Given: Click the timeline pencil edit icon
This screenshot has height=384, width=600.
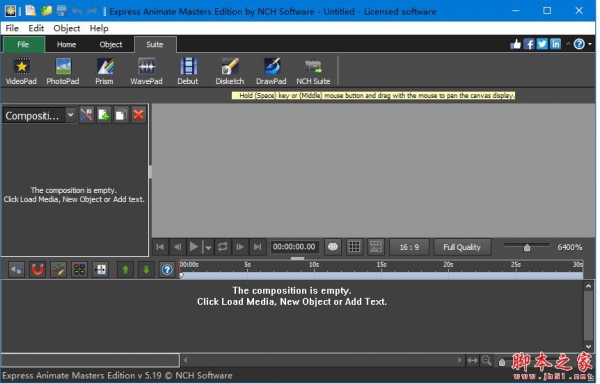Looking at the screenshot, I should point(59,270).
